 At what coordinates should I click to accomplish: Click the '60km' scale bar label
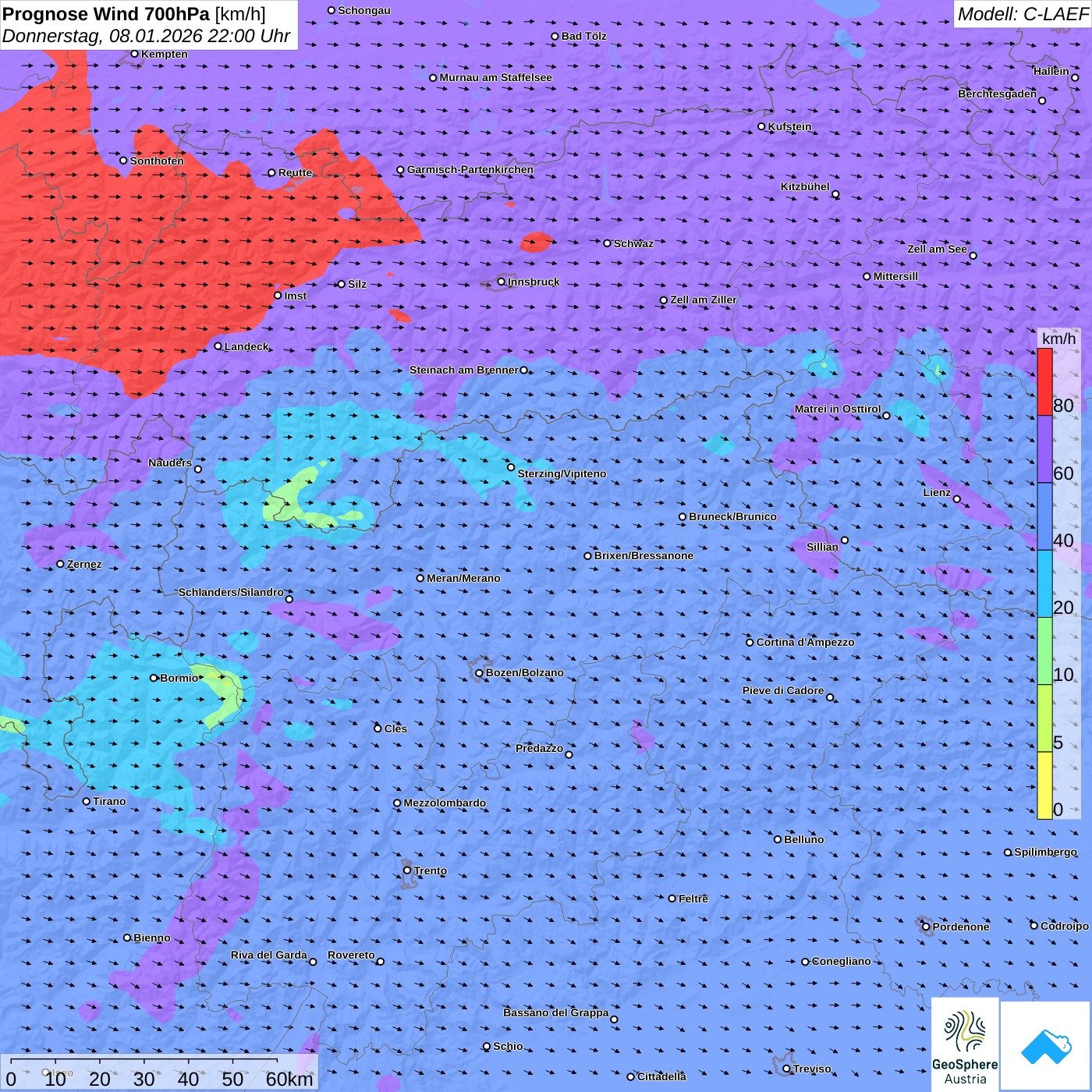pos(289,1079)
